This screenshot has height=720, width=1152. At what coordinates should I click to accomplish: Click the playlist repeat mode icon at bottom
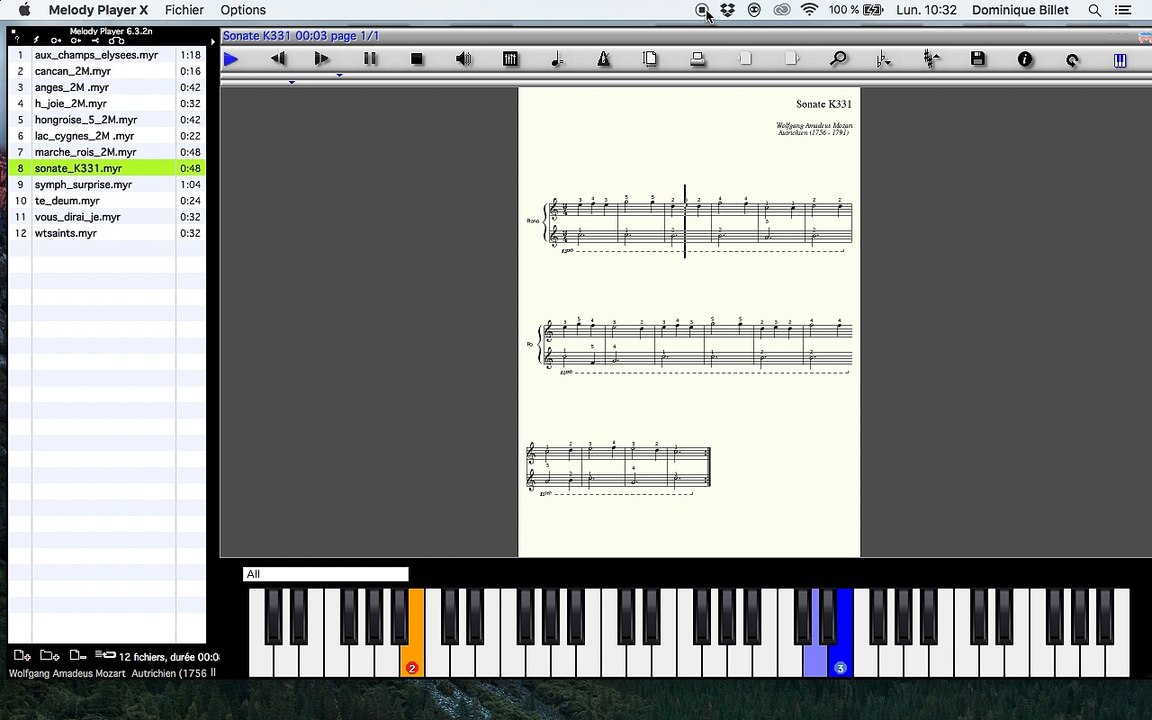[105, 654]
